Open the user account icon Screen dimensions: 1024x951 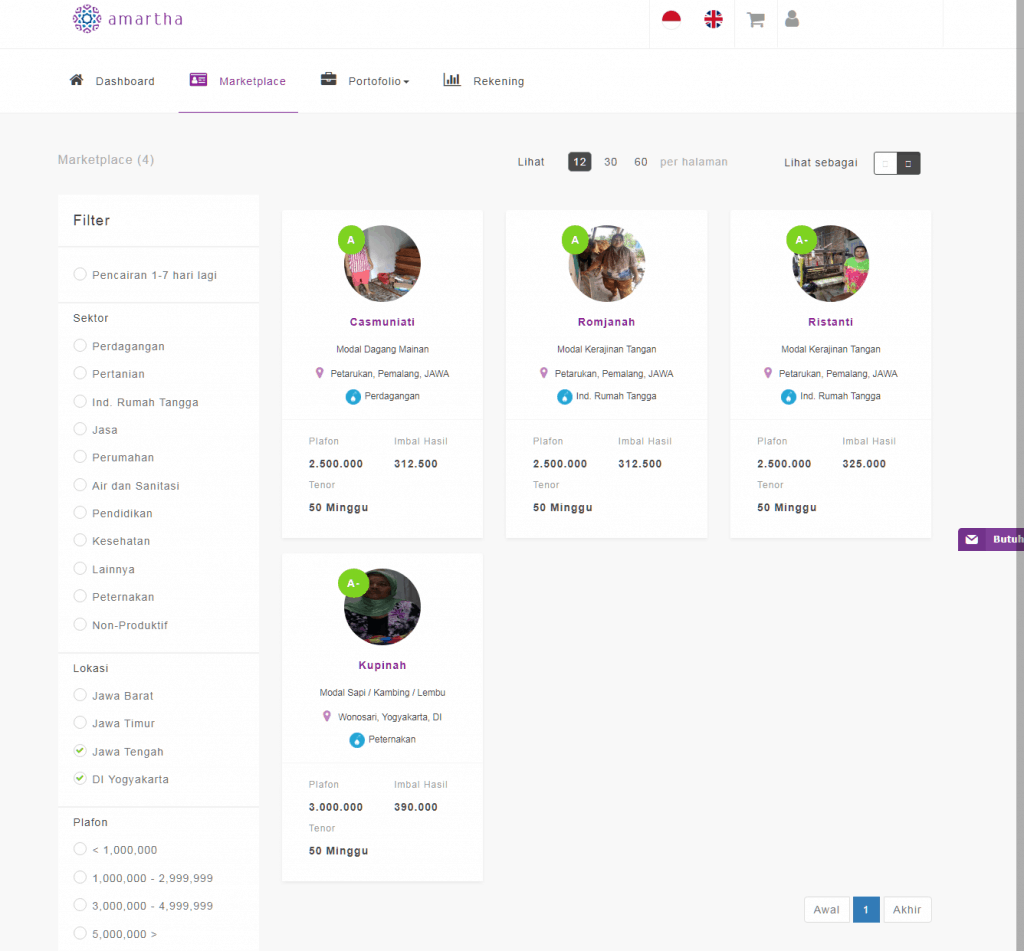792,19
